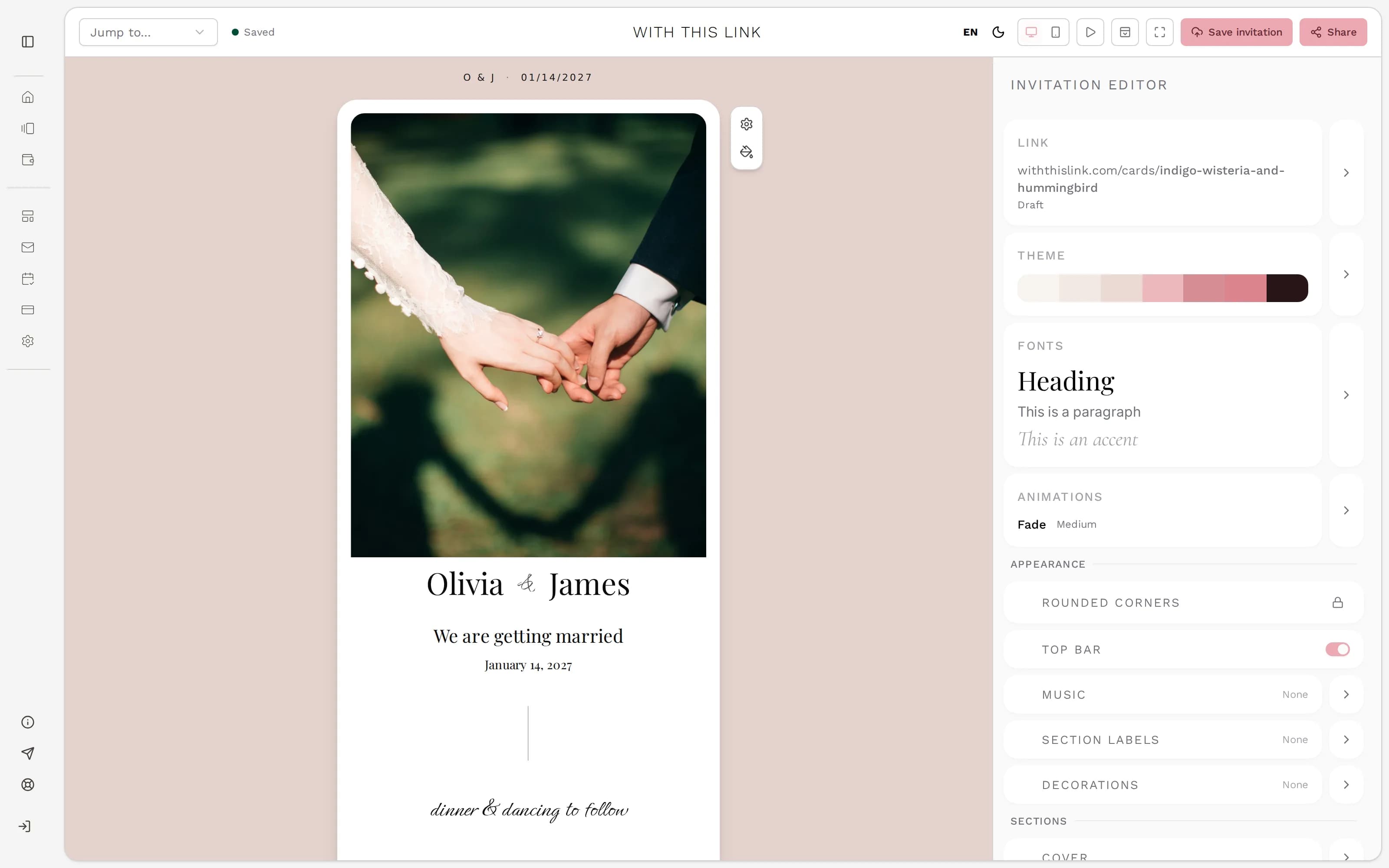Click the January 14, 2027 date text
The image size is (1389, 868).
click(528, 665)
